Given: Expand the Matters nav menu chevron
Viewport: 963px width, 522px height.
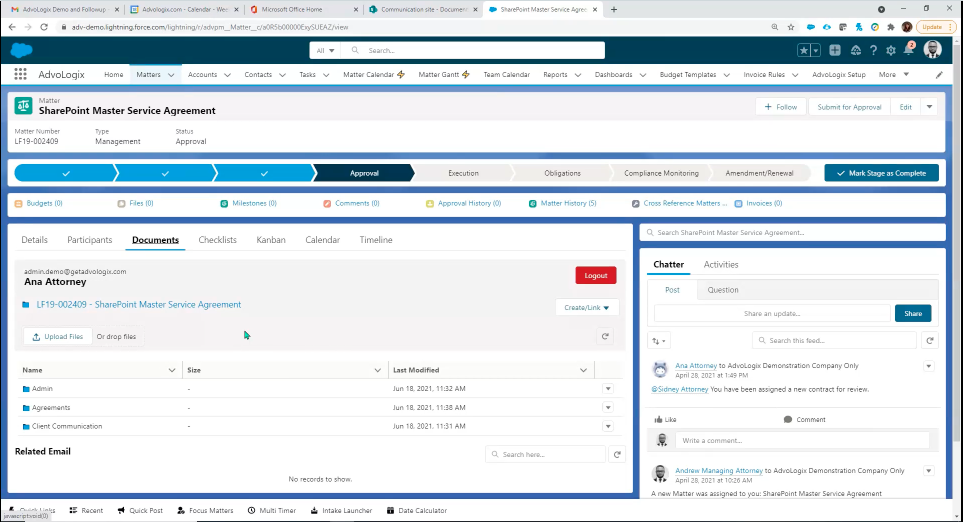Looking at the screenshot, I should pyautogui.click(x=172, y=75).
